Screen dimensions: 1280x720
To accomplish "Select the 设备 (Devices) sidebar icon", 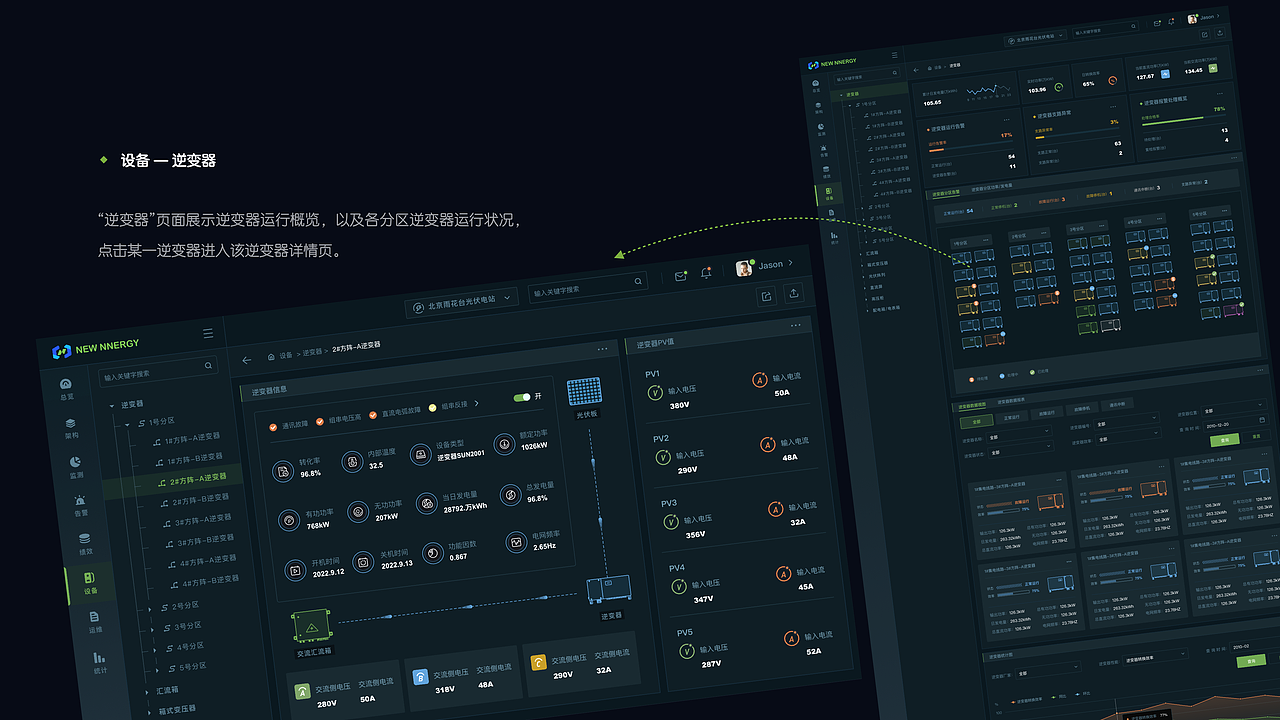I will coord(87,577).
